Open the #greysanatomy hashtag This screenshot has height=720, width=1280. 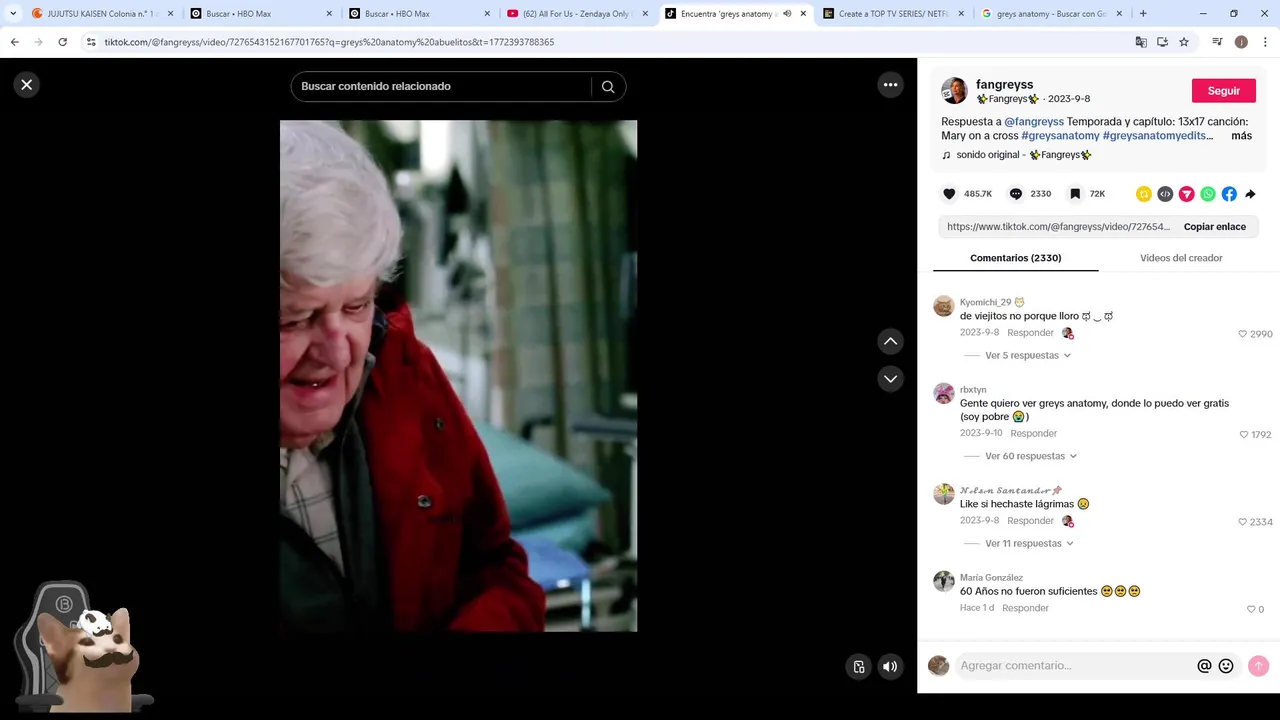1060,136
